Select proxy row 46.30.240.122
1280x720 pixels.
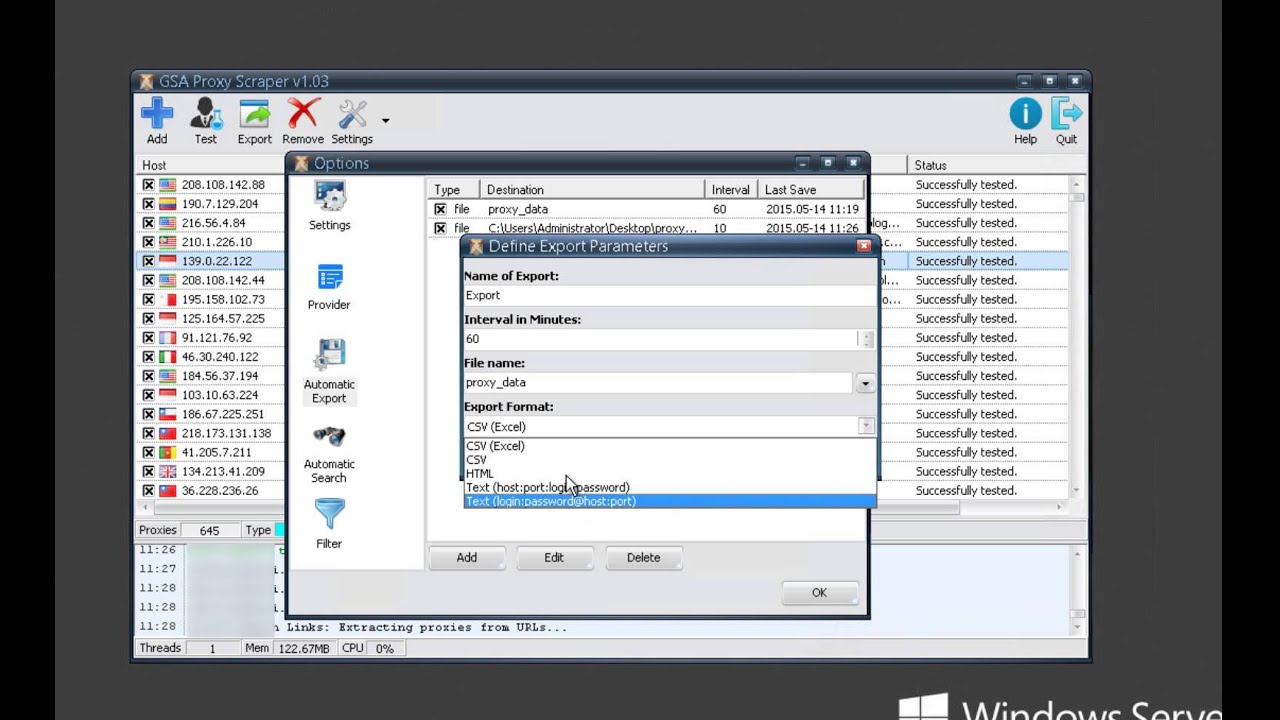click(220, 357)
